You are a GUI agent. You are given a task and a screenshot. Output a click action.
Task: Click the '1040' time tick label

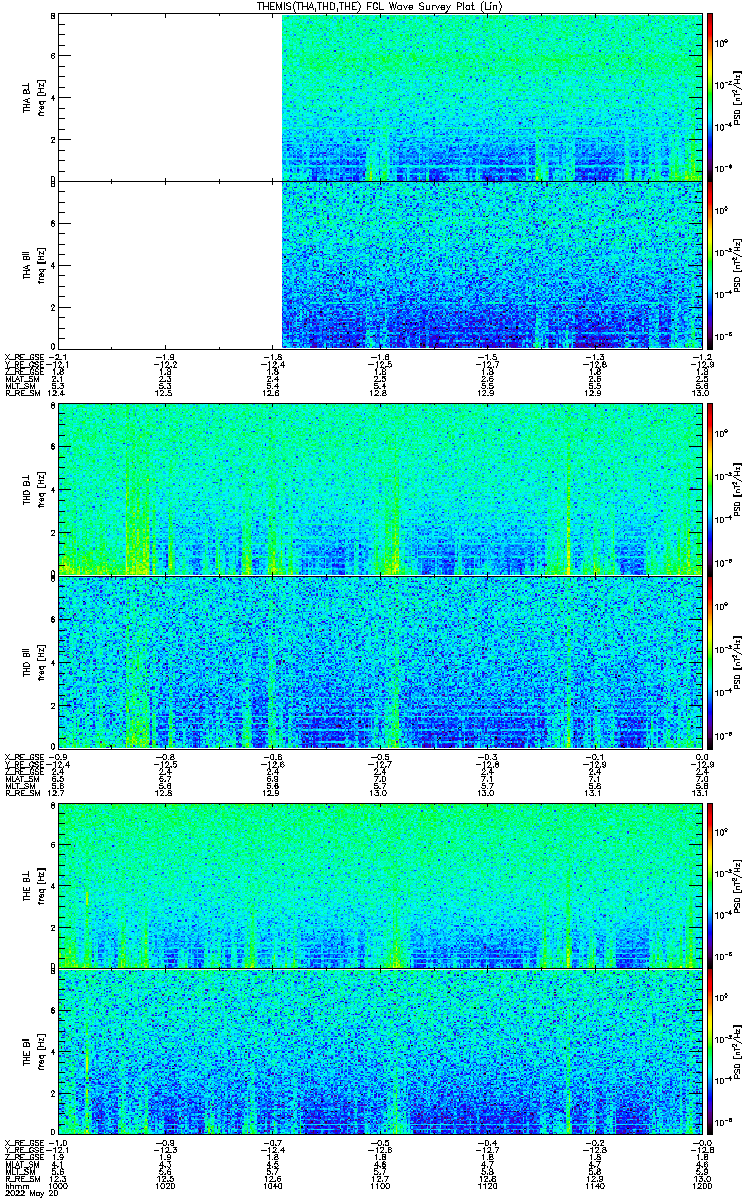(x=273, y=1185)
